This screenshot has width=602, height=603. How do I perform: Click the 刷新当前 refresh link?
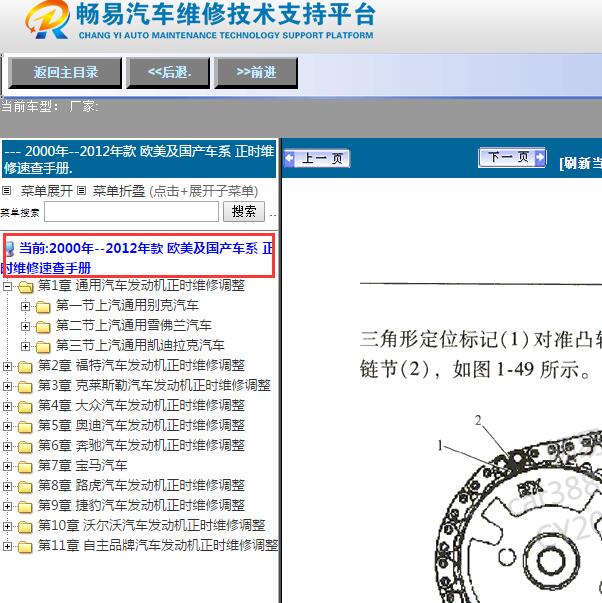pyautogui.click(x=581, y=163)
